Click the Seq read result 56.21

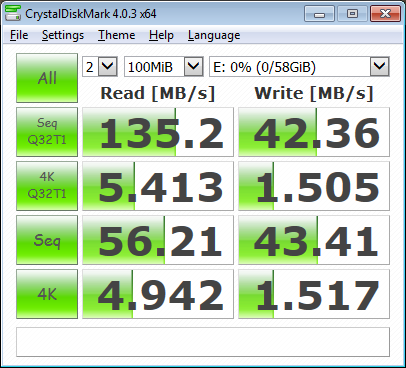158,240
